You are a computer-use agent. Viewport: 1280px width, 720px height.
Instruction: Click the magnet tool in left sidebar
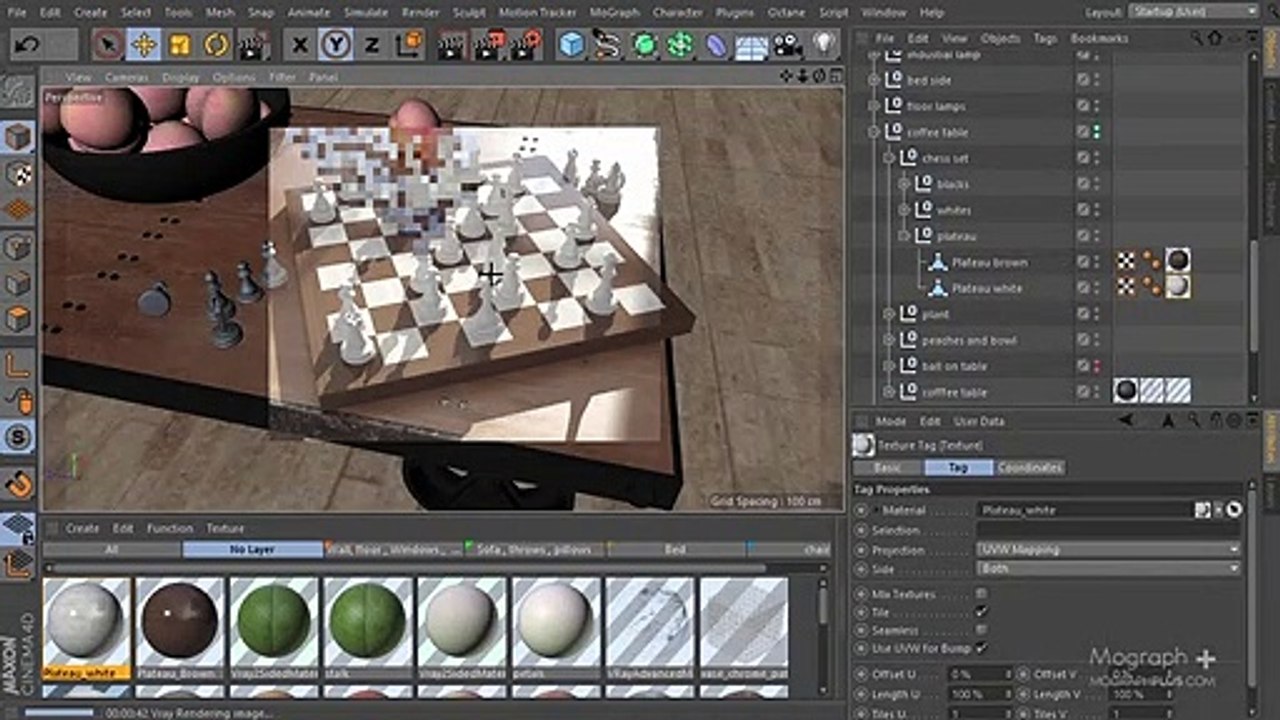pyautogui.click(x=18, y=485)
